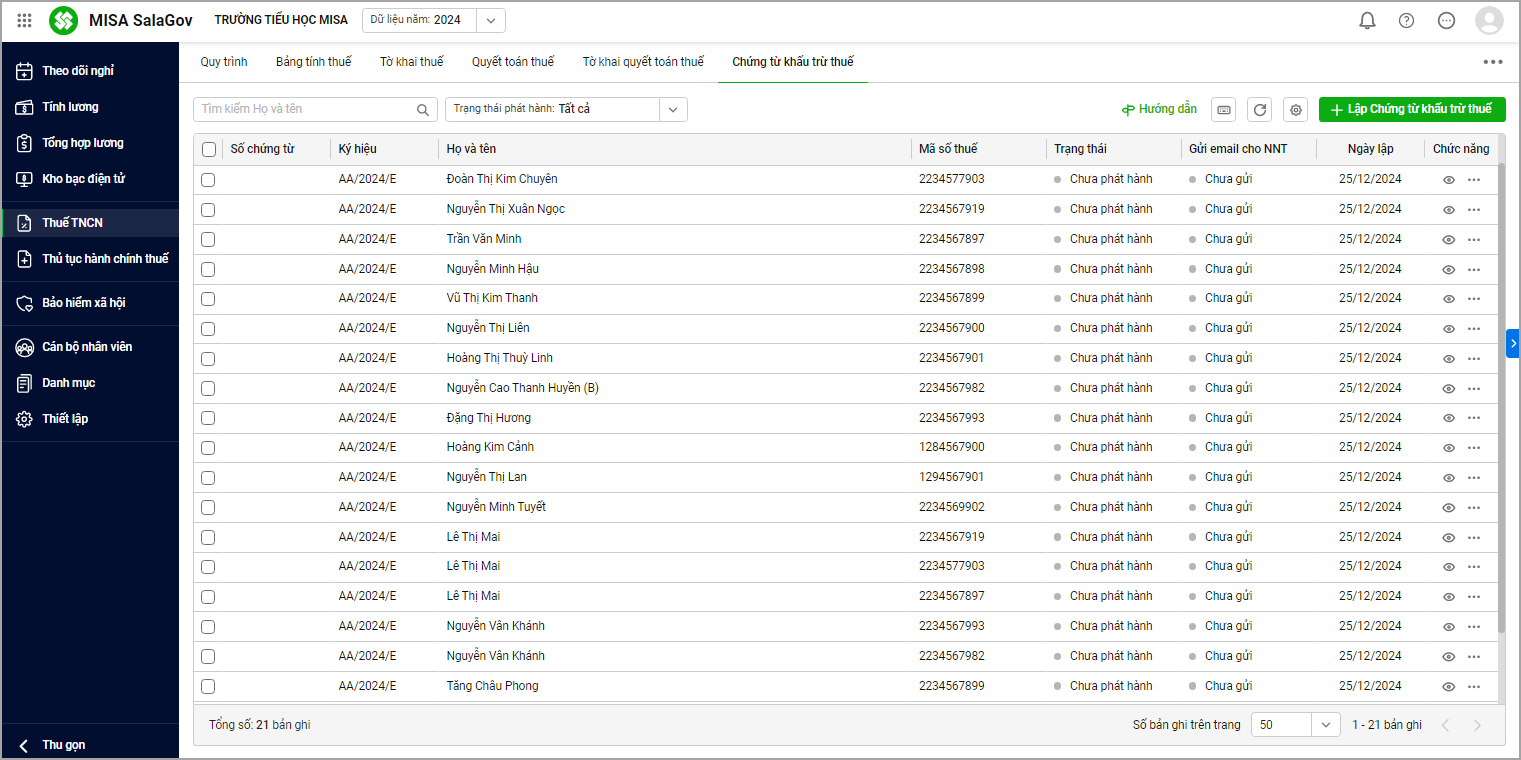Open the user avatar menu

click(1489, 21)
